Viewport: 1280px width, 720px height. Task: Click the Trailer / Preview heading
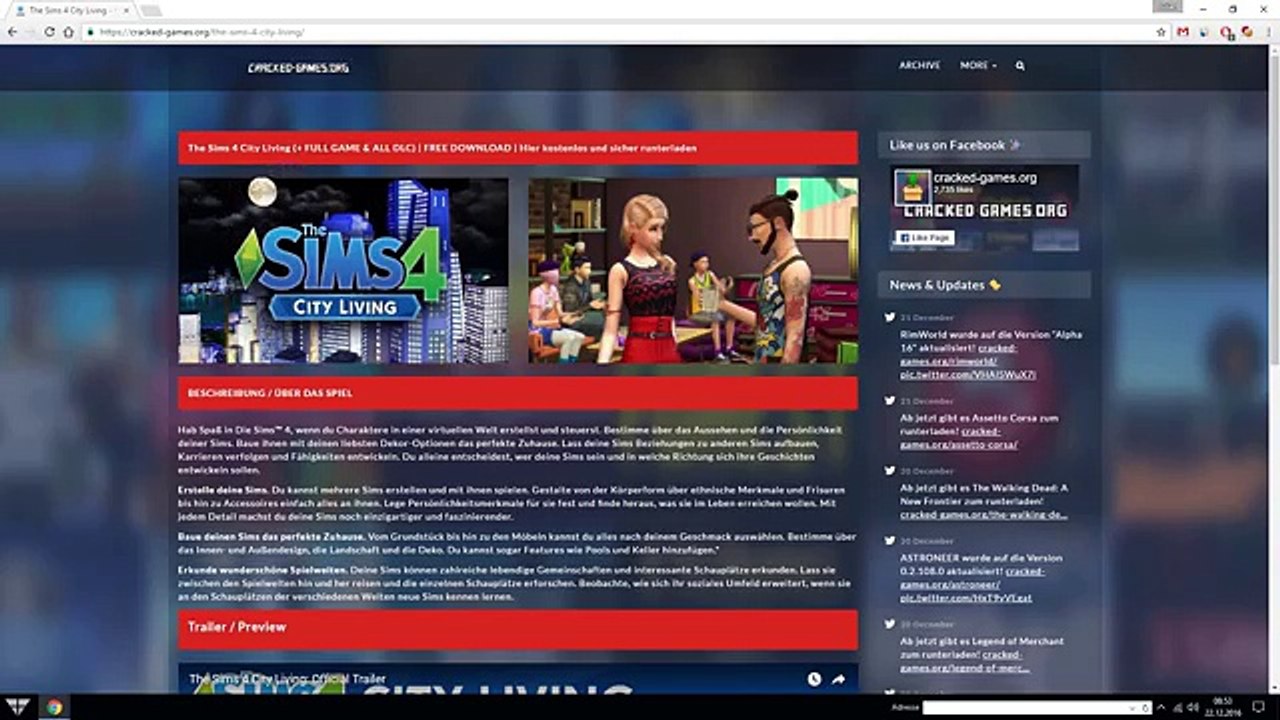tap(237, 627)
